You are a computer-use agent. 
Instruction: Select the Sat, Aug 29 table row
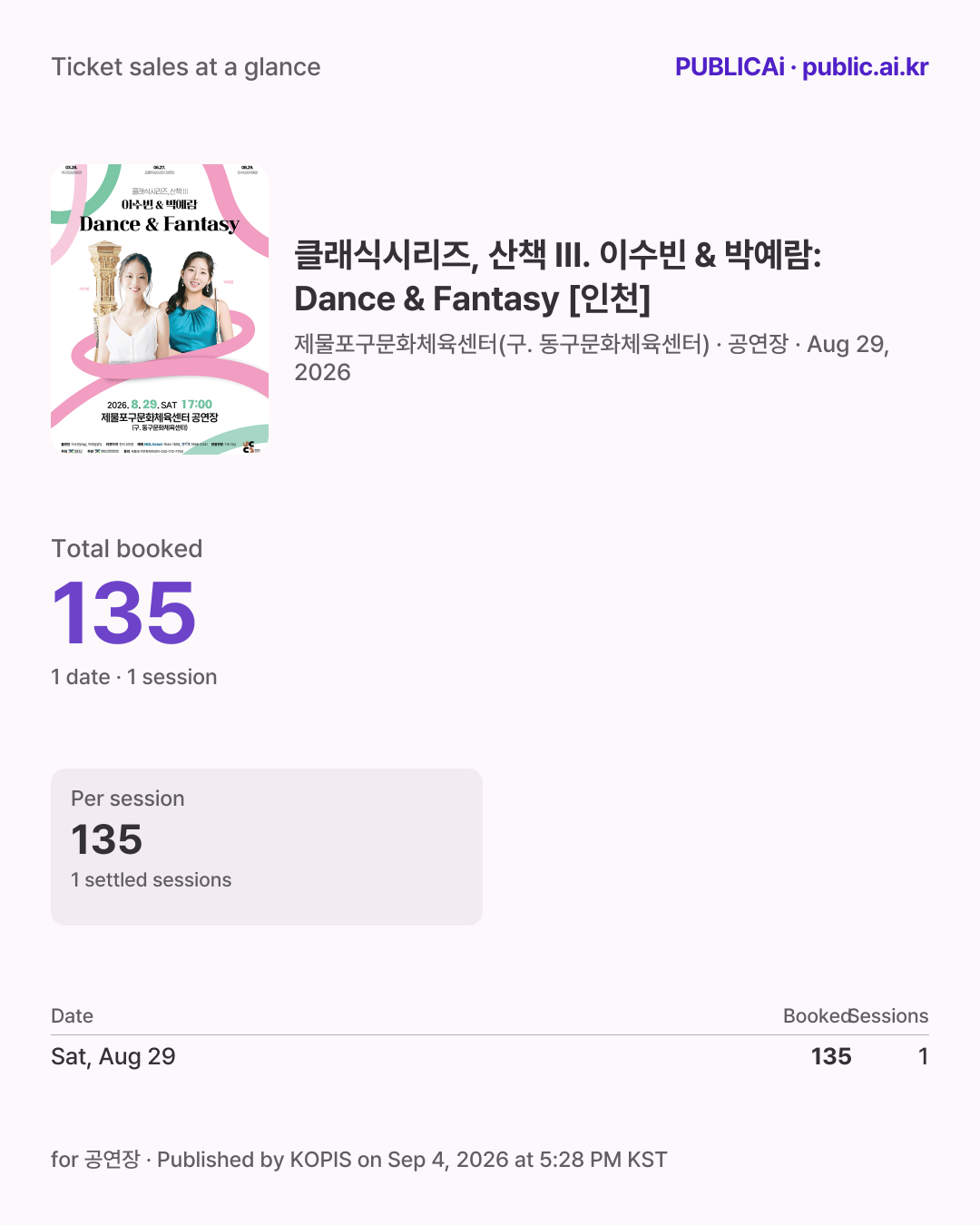[x=490, y=1056]
